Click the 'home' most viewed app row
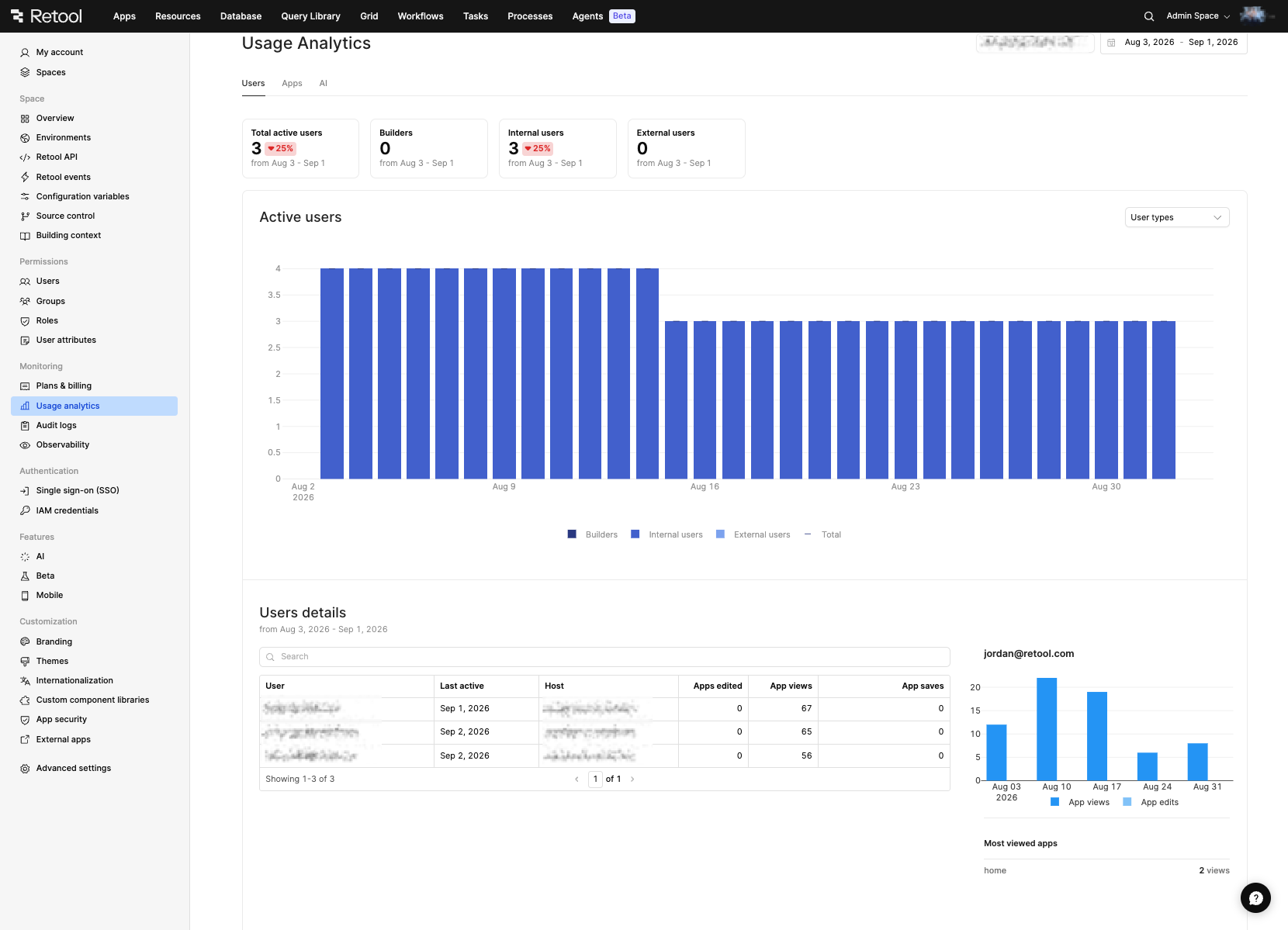 tap(1106, 871)
